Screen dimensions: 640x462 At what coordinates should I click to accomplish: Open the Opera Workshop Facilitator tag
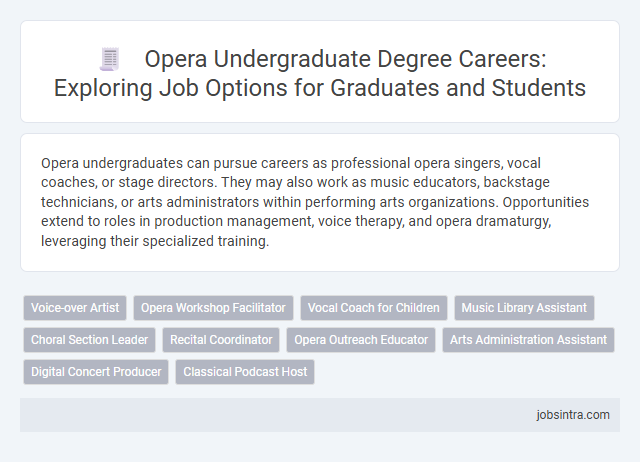pos(213,308)
